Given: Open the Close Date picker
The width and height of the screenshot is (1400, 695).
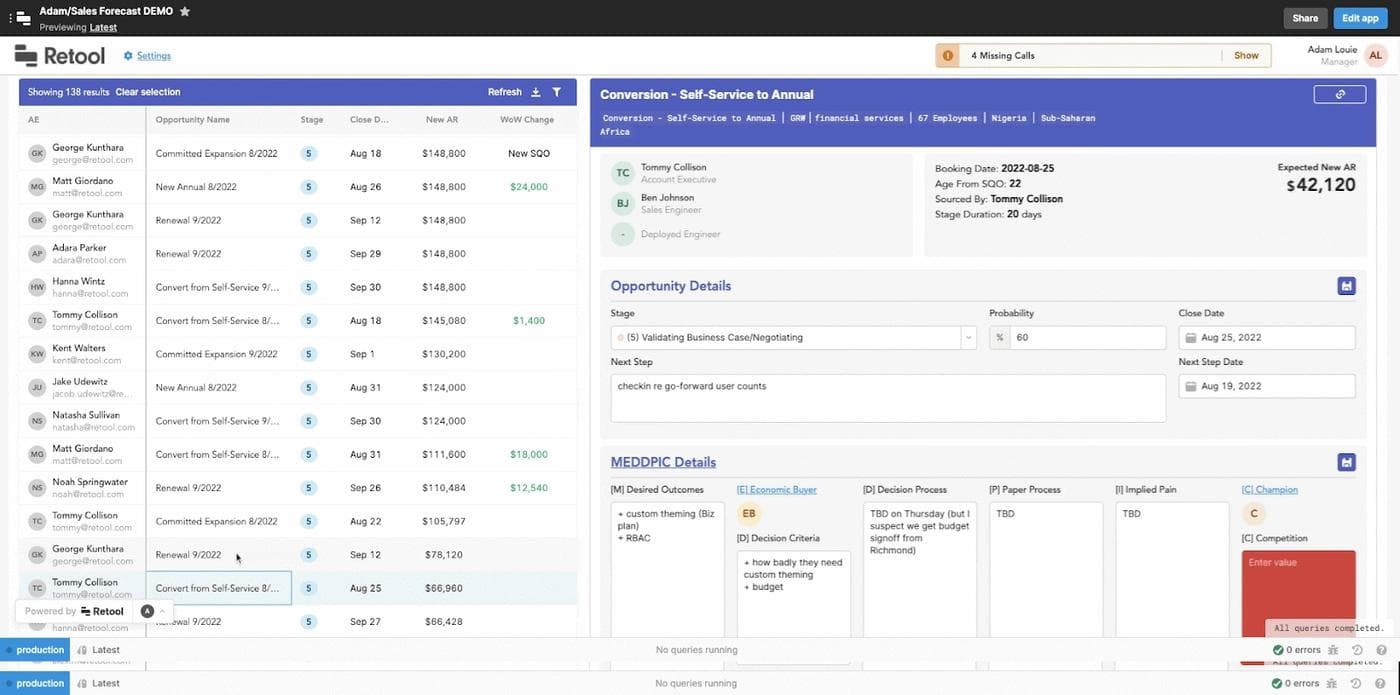Looking at the screenshot, I should [1267, 338].
